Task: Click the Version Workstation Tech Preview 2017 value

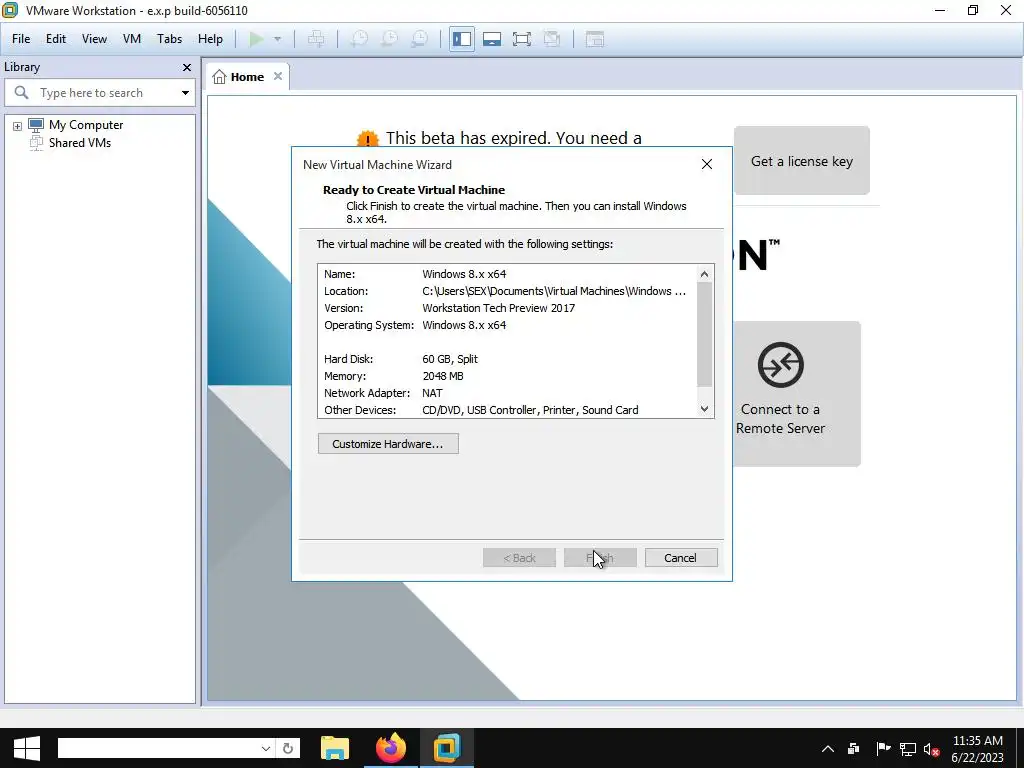Action: (498, 308)
